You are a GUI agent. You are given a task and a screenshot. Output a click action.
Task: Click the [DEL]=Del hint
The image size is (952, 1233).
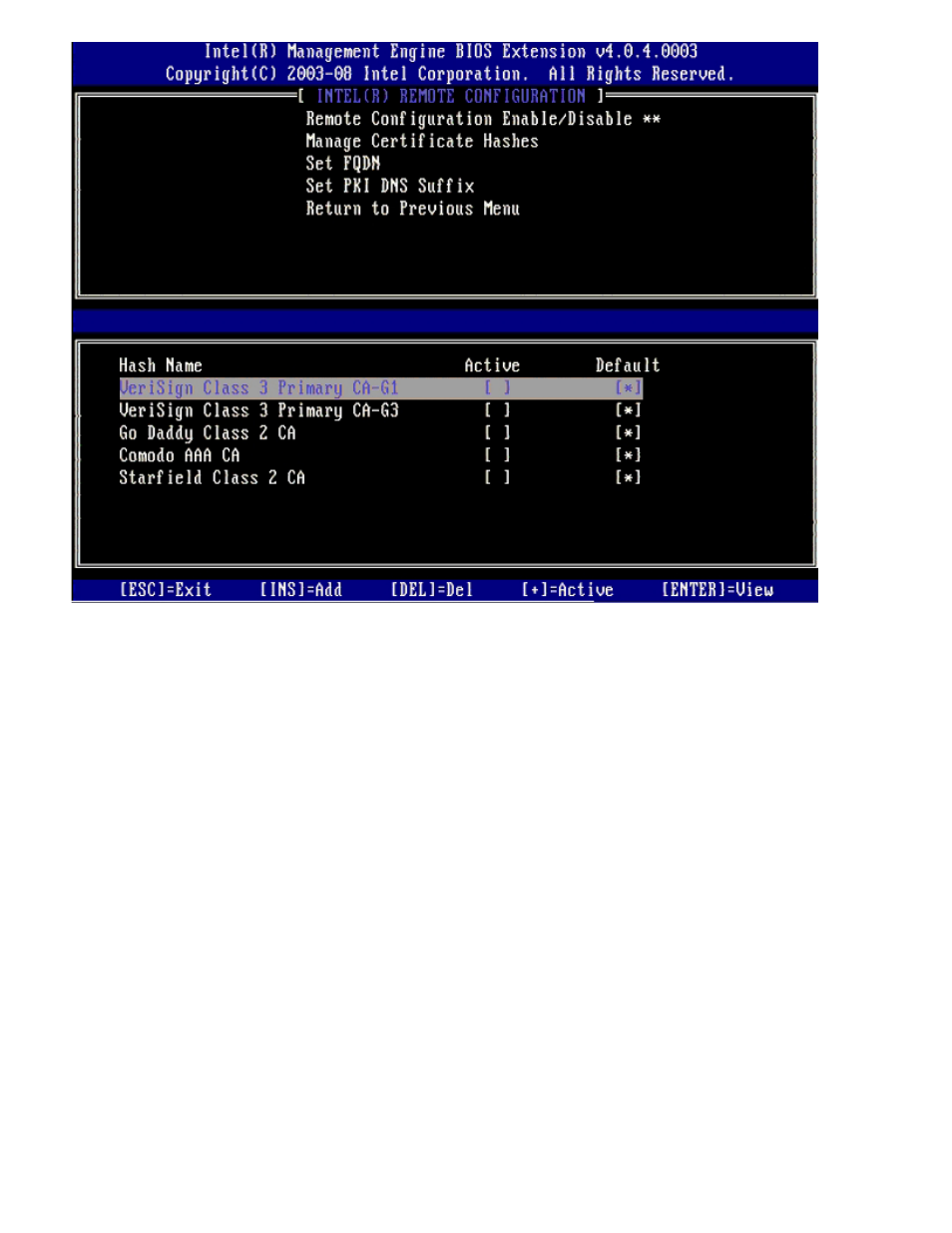pyautogui.click(x=432, y=590)
